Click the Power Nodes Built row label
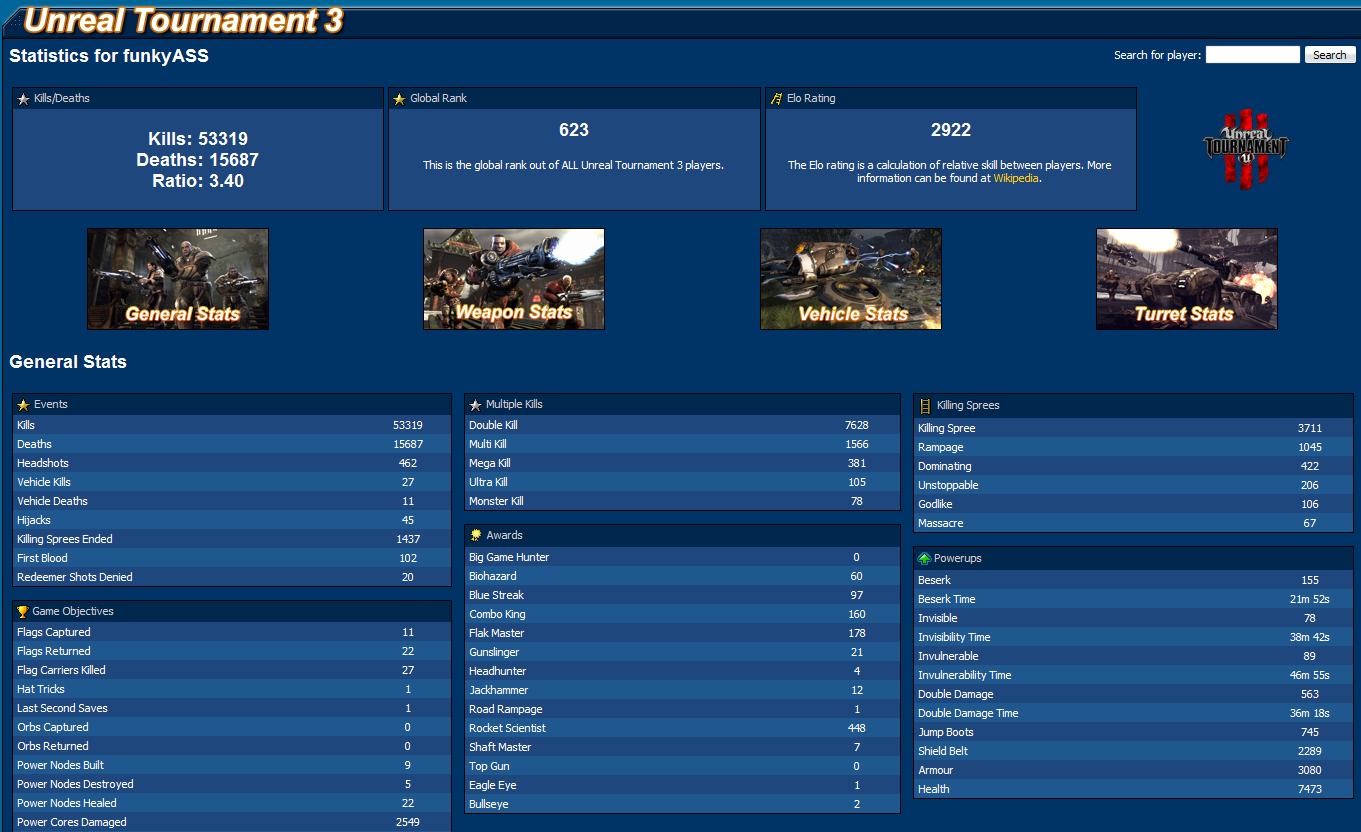This screenshot has width=1361, height=832. point(60,765)
